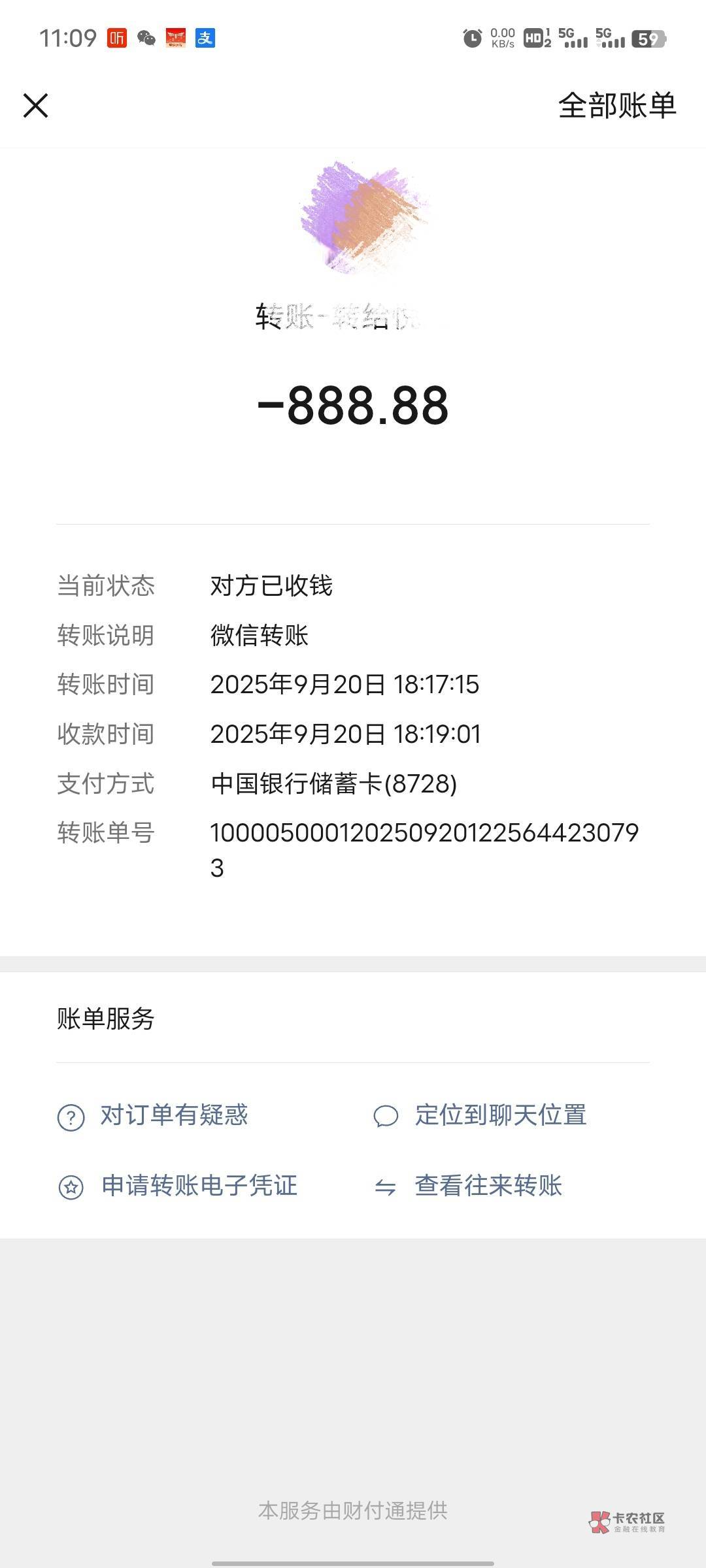
Task: Tap the transfer order number 转账单号 value
Action: [424, 850]
